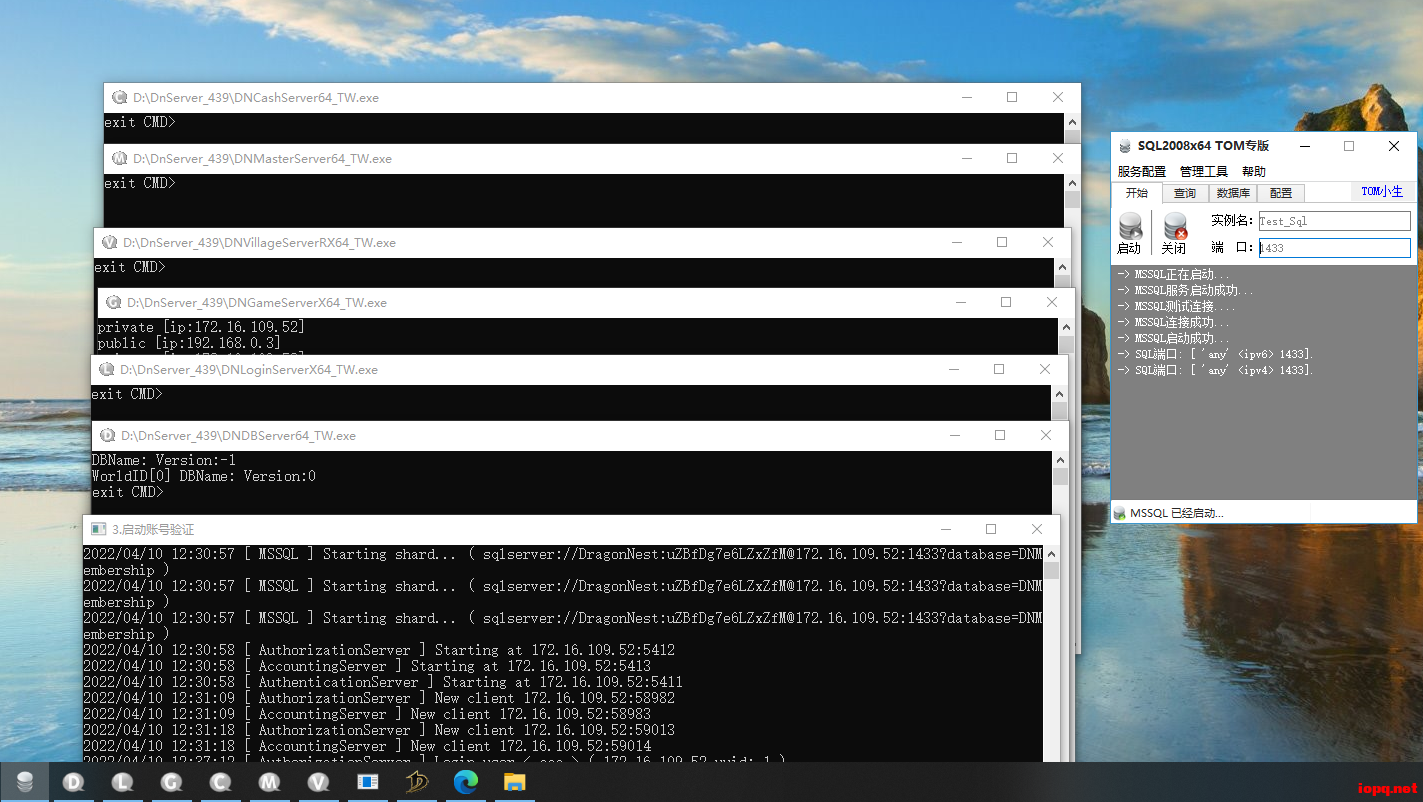Click DNGameServerX64_TW.exe title bar icon

click(x=114, y=303)
